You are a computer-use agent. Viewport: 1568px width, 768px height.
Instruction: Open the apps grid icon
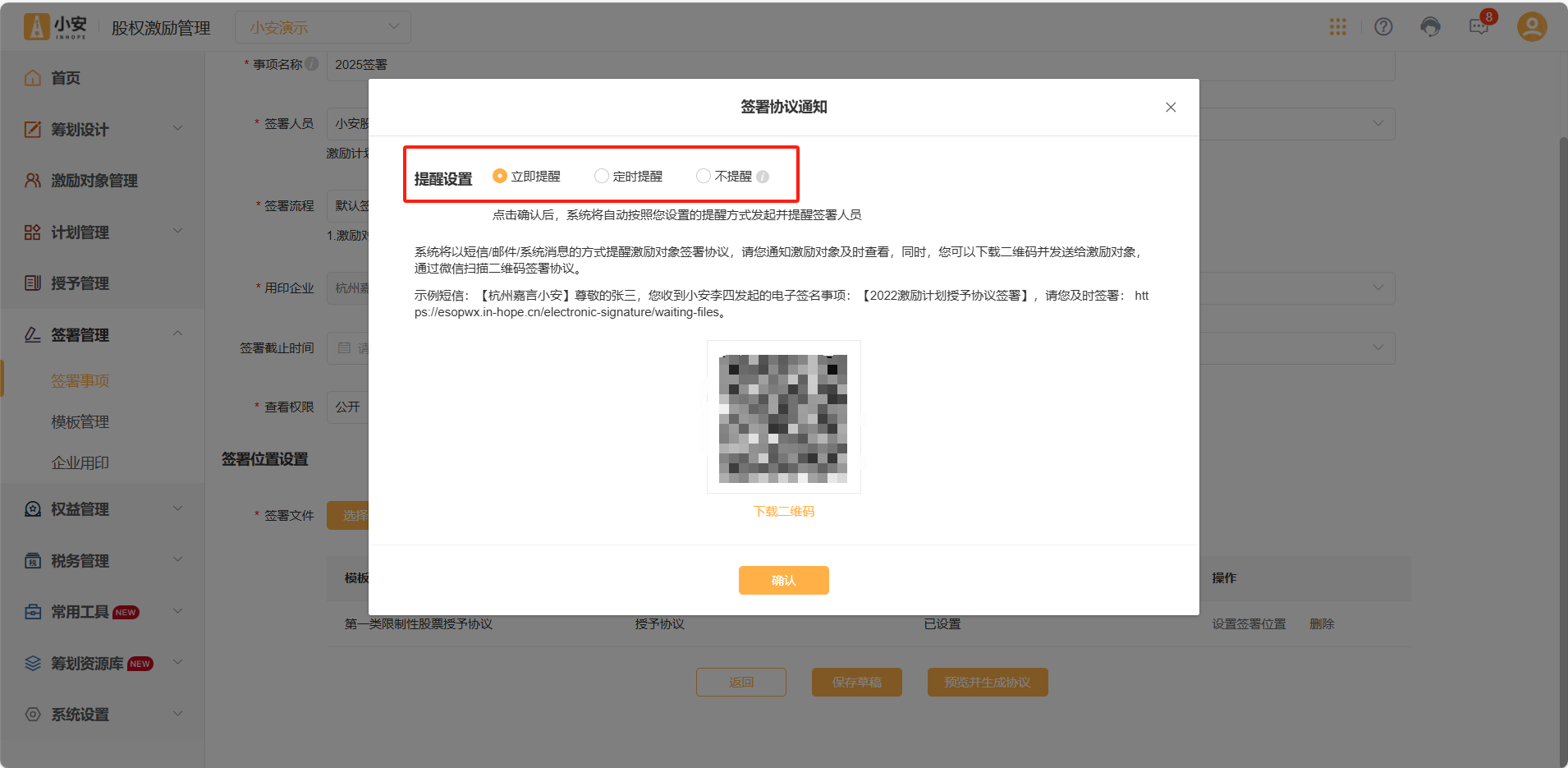coord(1337,27)
